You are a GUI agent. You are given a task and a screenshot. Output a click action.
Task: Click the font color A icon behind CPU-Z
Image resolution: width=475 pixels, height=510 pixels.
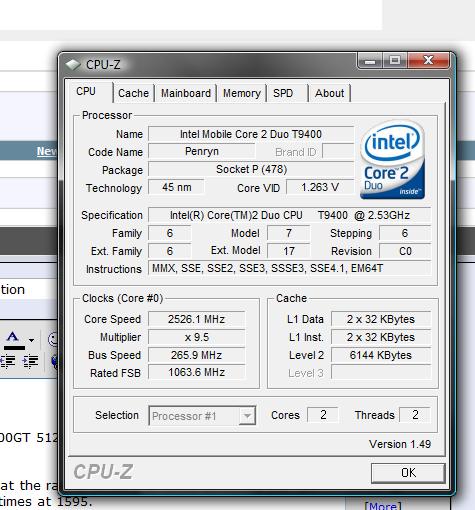(x=13, y=340)
